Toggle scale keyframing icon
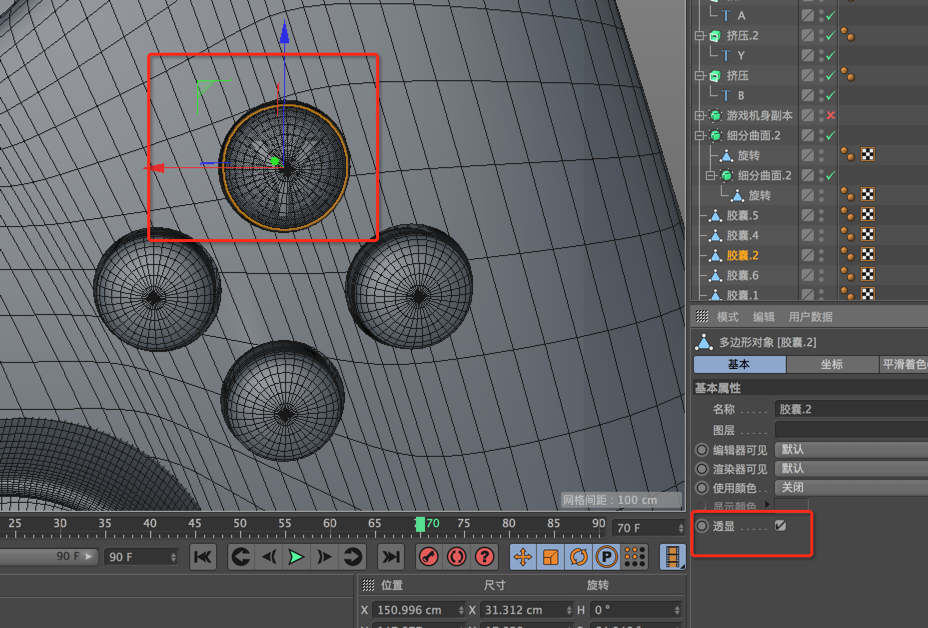 [550, 557]
